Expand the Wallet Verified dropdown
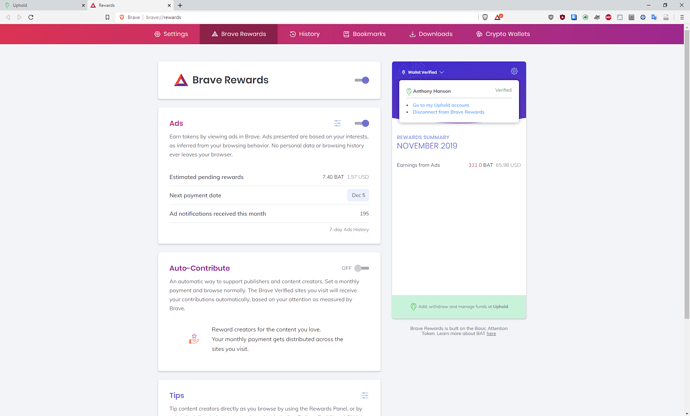690x416 pixels. tap(422, 72)
